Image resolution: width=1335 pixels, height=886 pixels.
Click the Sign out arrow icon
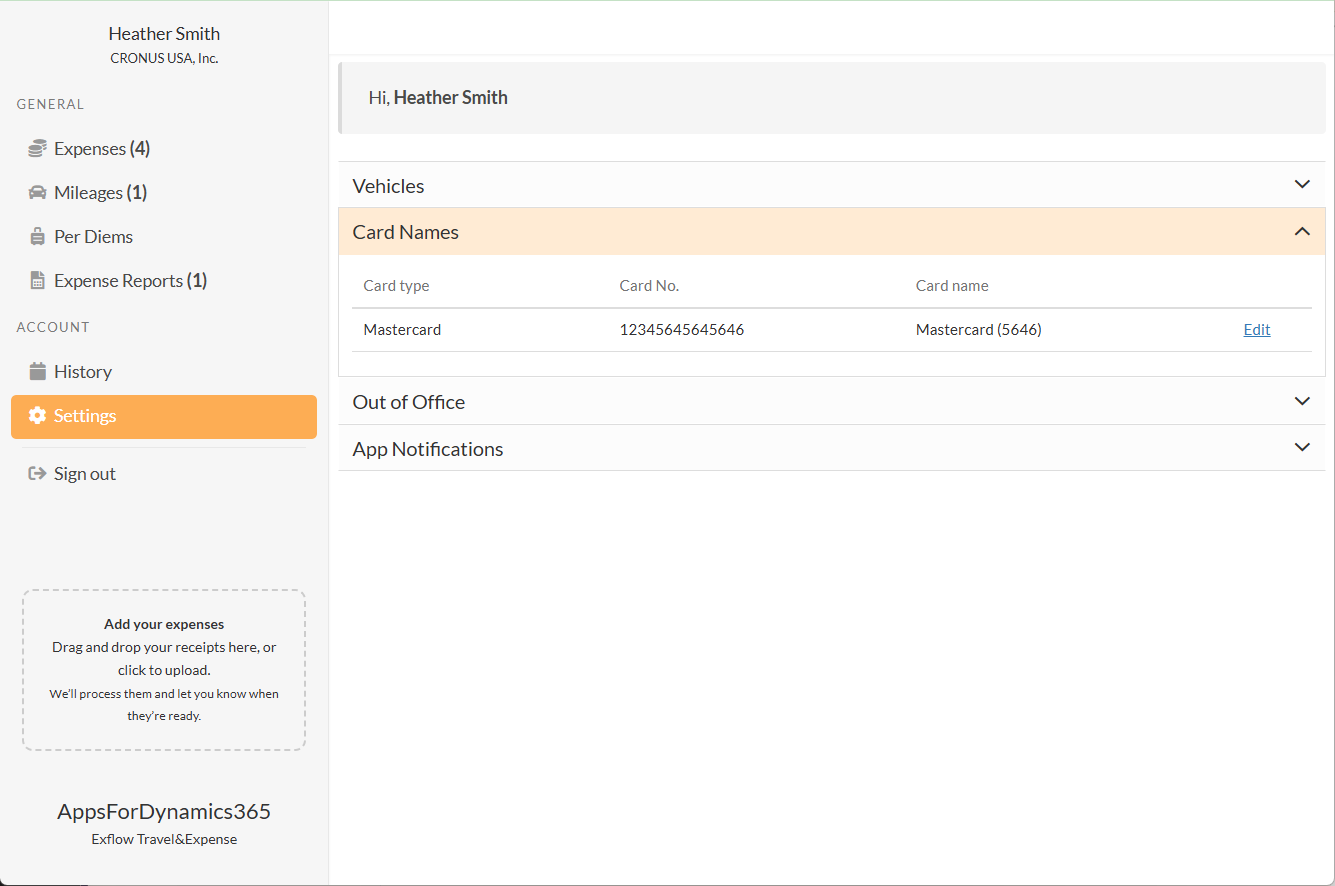pos(37,474)
